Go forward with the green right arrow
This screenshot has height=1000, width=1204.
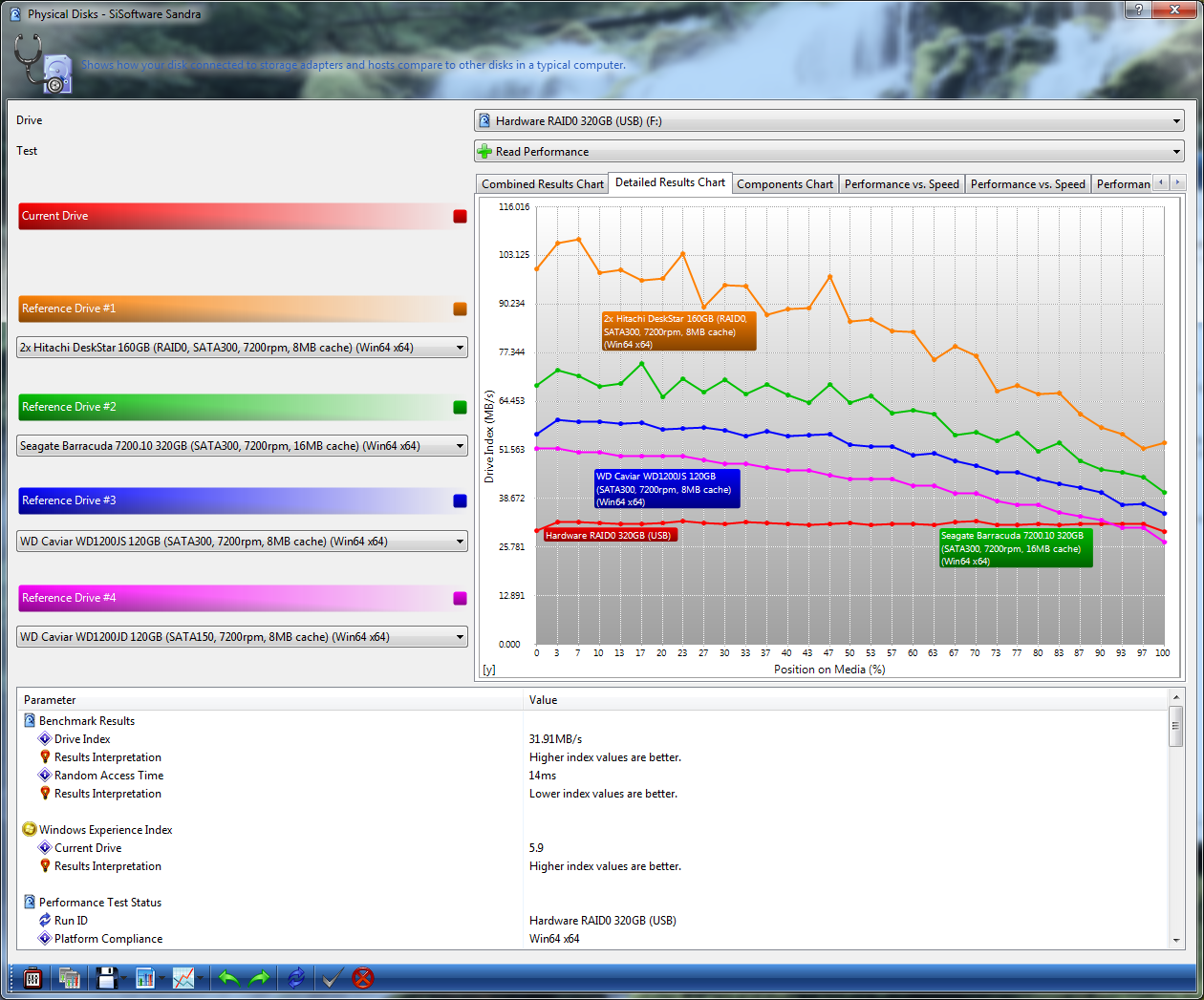click(259, 978)
